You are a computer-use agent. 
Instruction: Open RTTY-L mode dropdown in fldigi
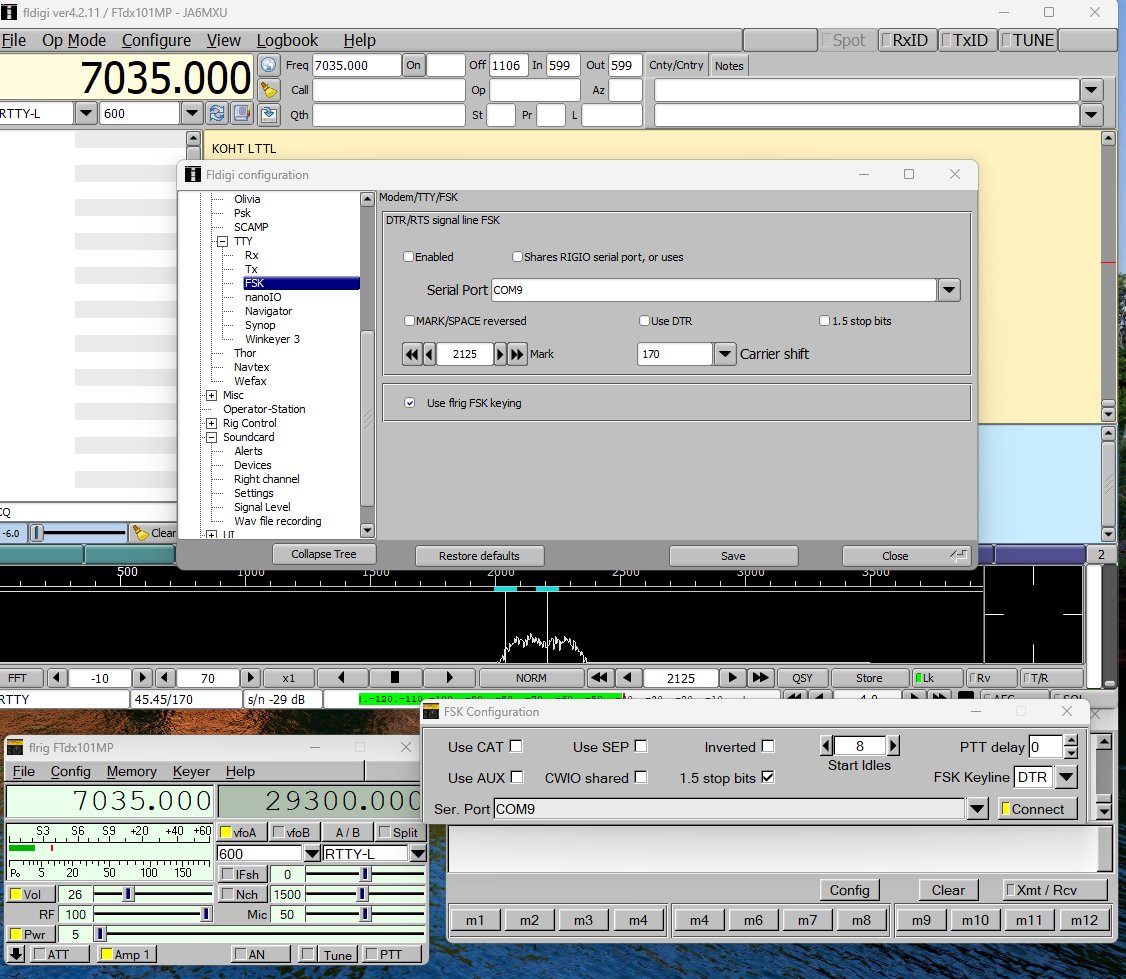85,113
